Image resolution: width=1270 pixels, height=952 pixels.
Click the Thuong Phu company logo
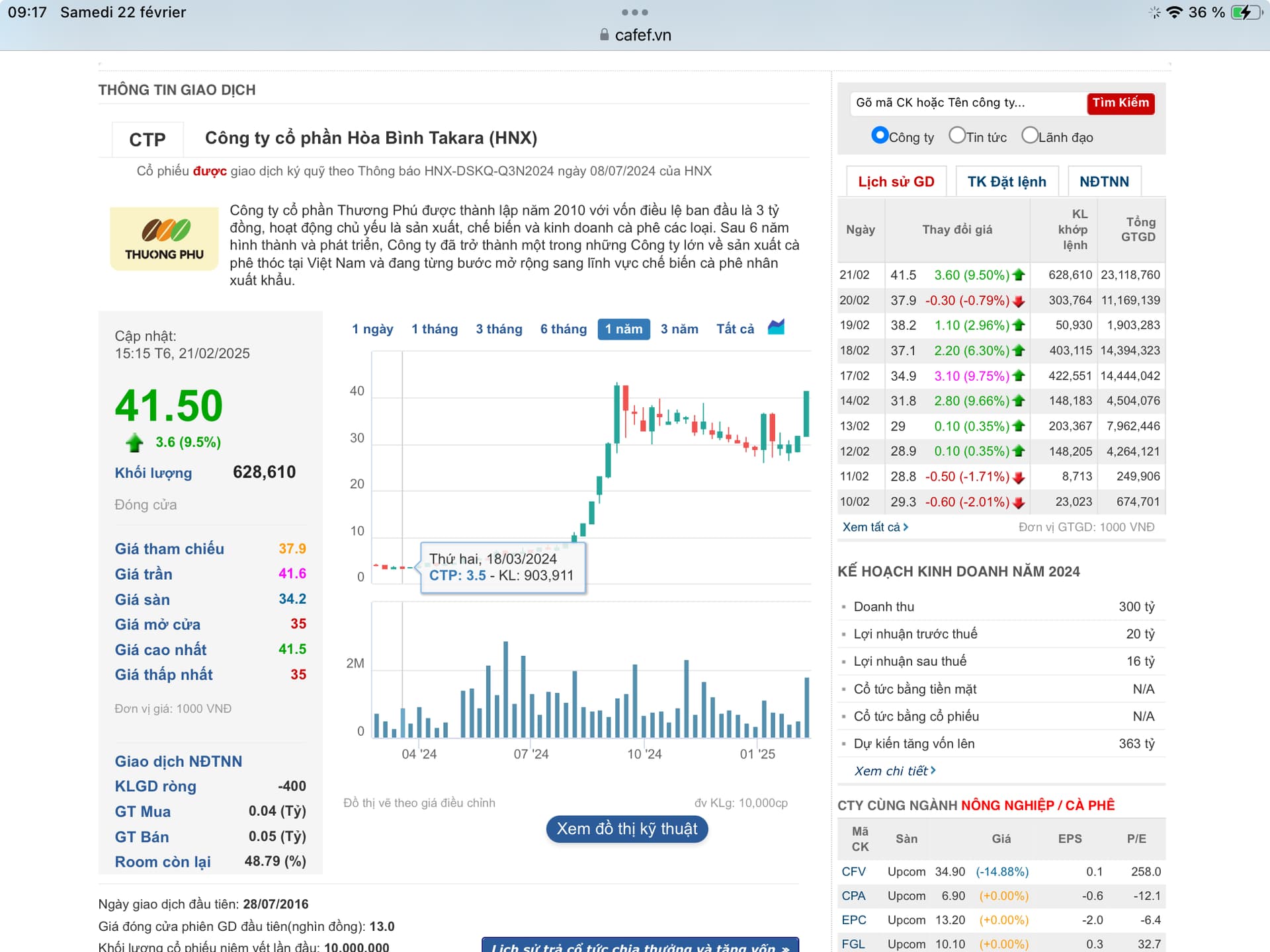pyautogui.click(x=164, y=239)
